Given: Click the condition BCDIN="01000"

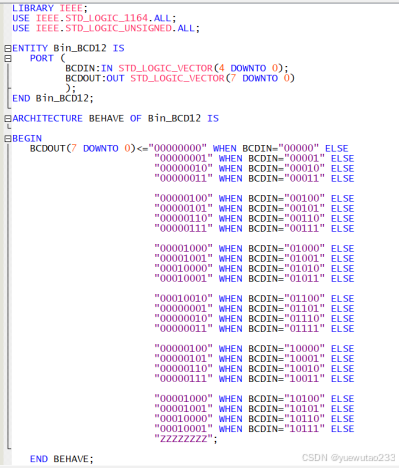Looking at the screenshot, I should point(287,248).
